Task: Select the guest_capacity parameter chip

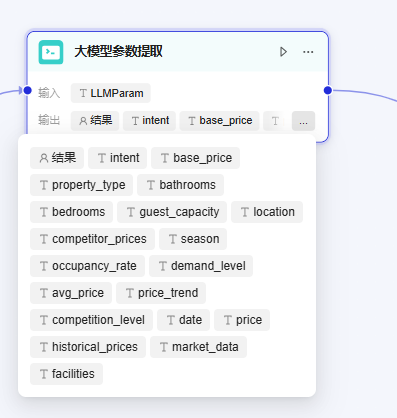Action: [x=172, y=212]
